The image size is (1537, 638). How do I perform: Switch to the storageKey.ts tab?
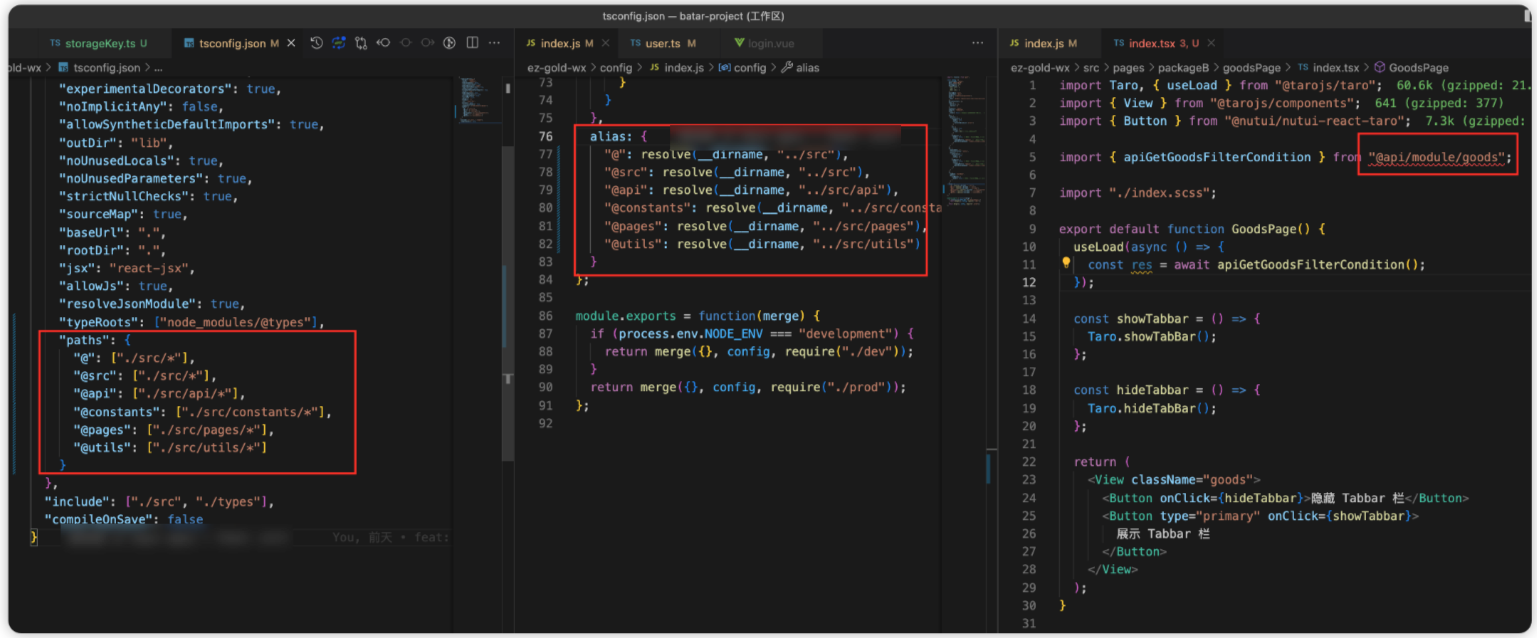point(98,43)
